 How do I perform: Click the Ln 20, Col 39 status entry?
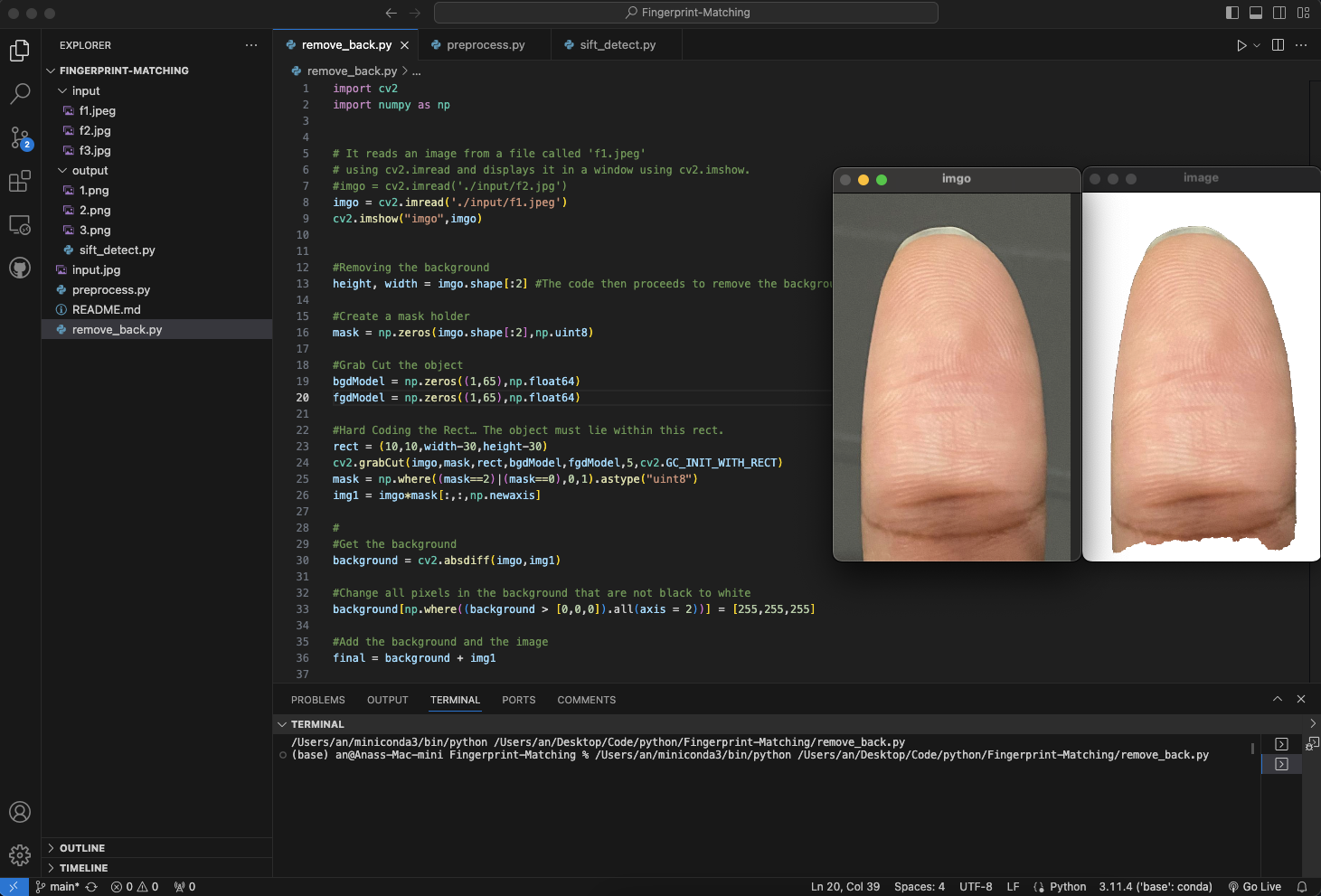[x=845, y=887]
